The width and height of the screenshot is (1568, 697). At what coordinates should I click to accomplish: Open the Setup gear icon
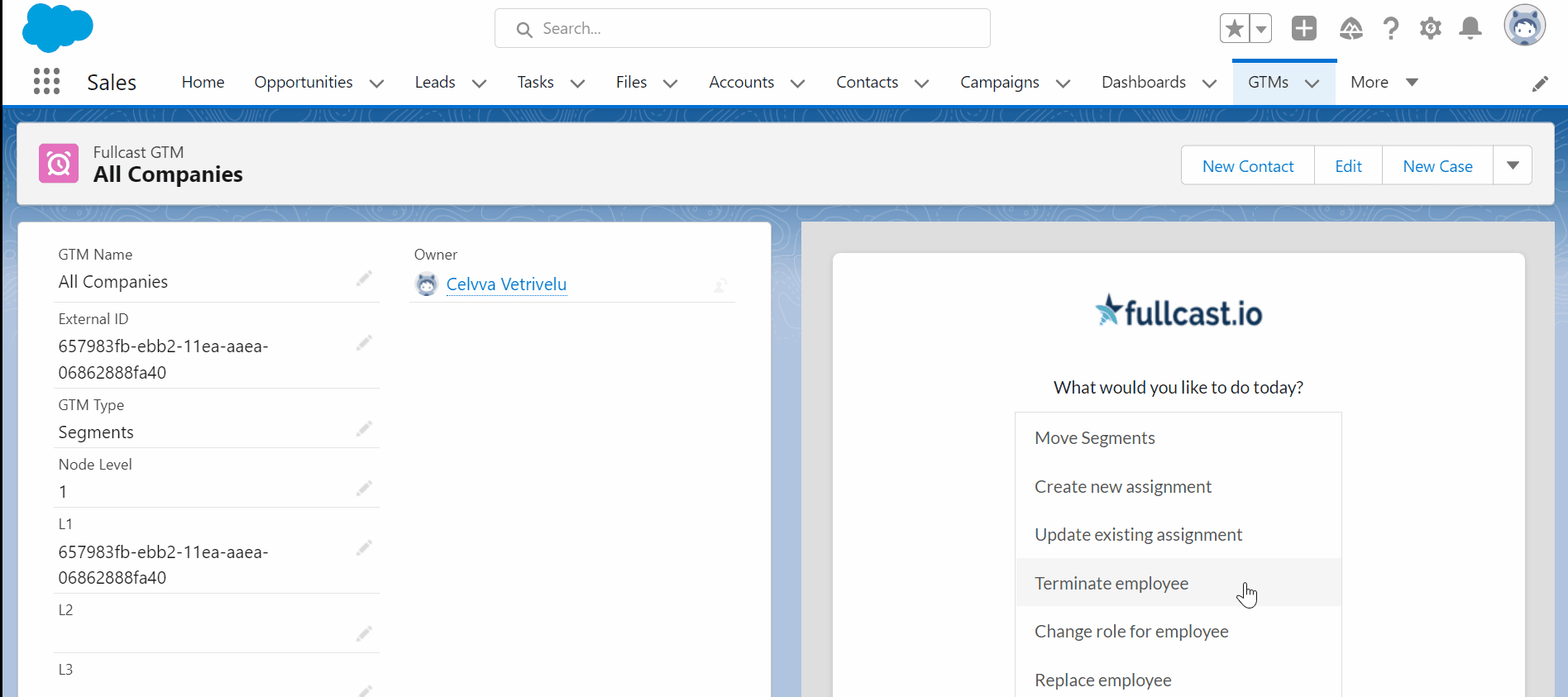pyautogui.click(x=1431, y=29)
